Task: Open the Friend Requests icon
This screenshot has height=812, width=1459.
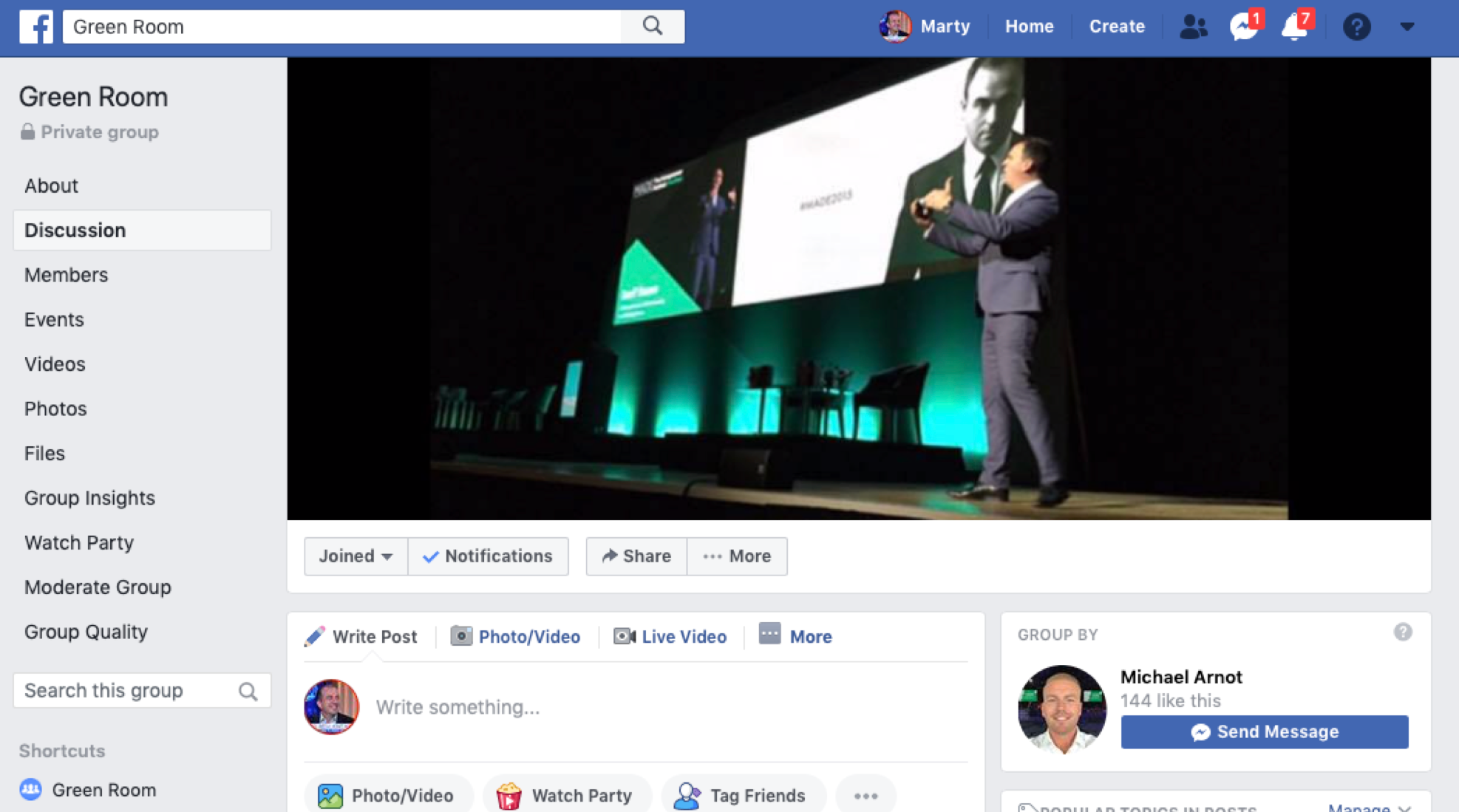Action: (x=1192, y=27)
